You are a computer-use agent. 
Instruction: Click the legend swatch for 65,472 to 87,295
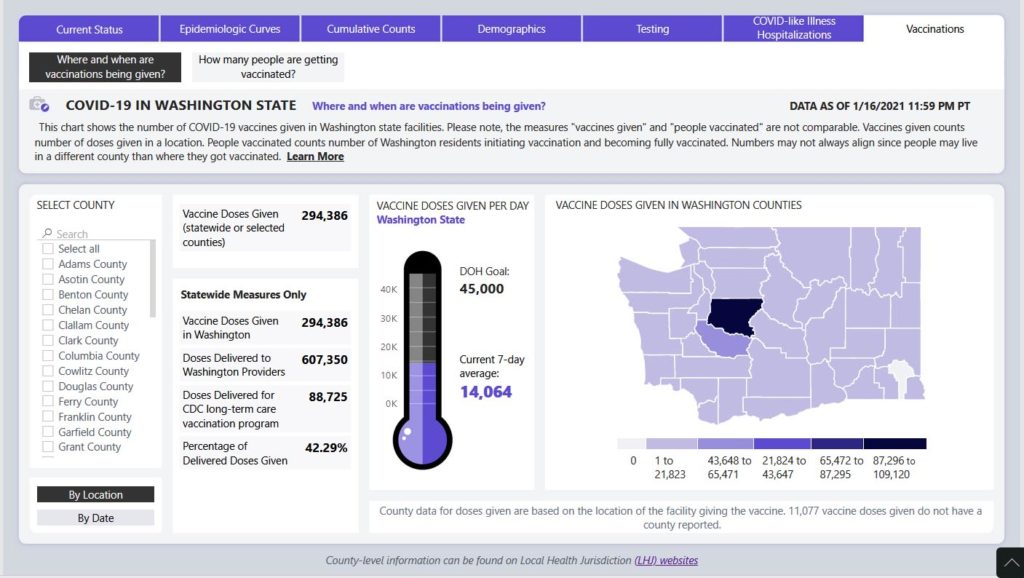pyautogui.click(x=837, y=443)
